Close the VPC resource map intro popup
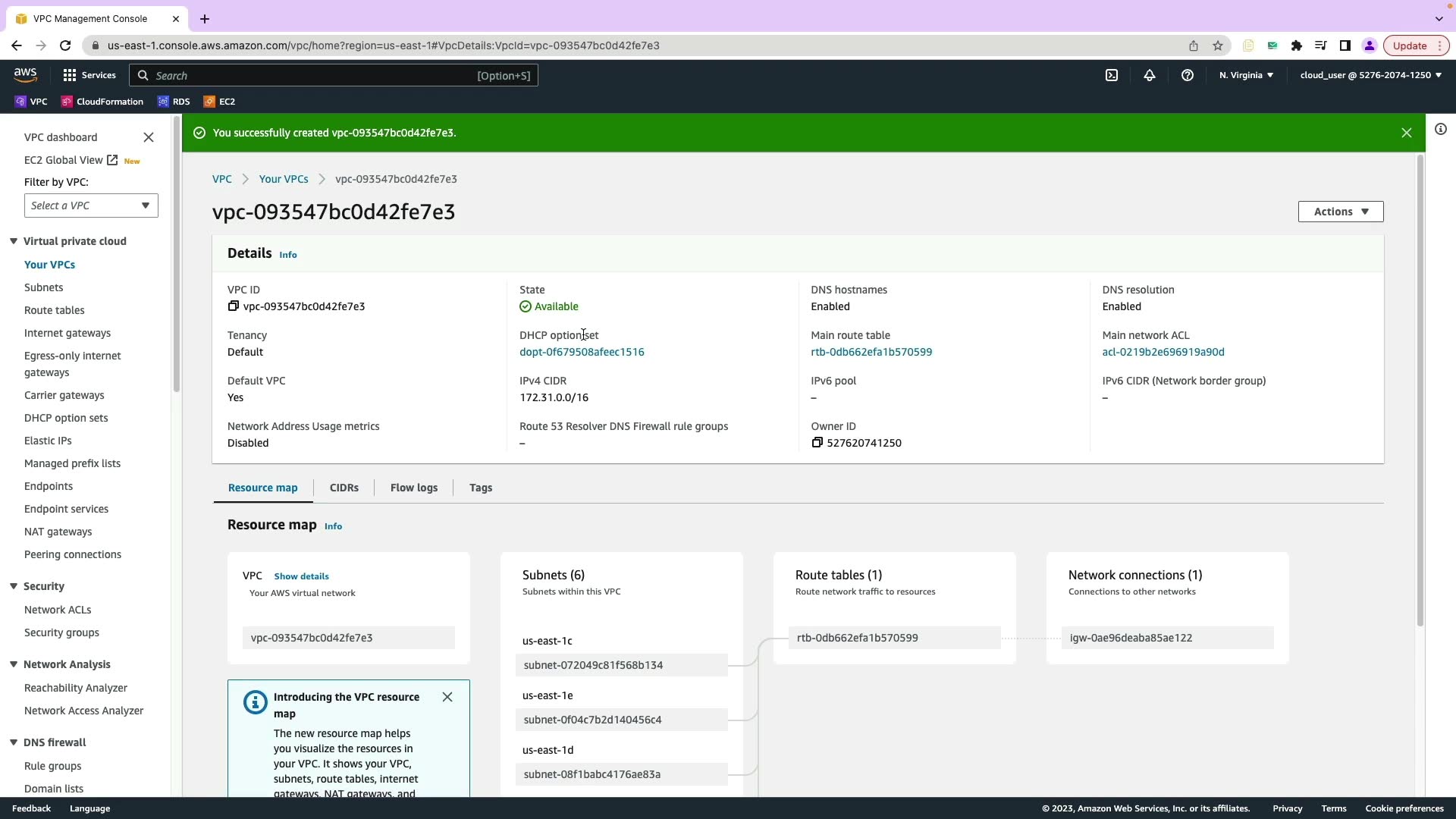Screen dimensions: 1456x819 coord(447,697)
